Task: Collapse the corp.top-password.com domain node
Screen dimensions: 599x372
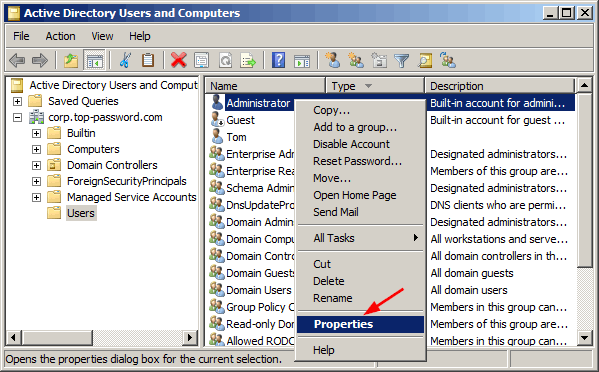Action: [17, 117]
